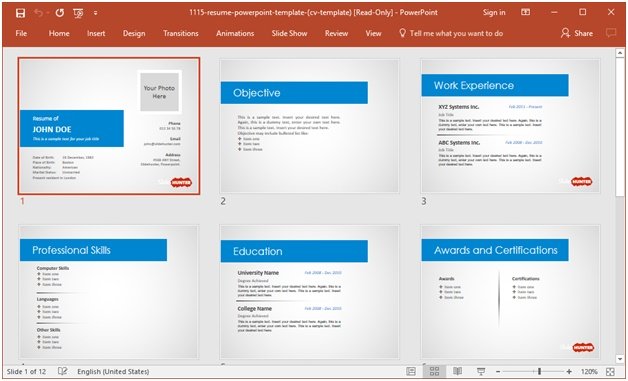Viewport: 628px width, 381px height.
Task: Click the zoom slider handle
Action: coord(539,371)
